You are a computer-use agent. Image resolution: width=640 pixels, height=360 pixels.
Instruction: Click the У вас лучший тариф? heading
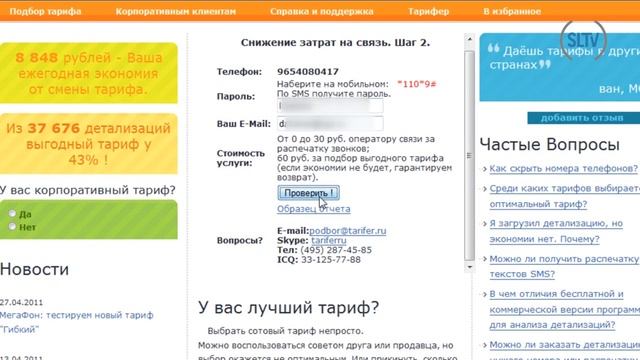tap(289, 307)
